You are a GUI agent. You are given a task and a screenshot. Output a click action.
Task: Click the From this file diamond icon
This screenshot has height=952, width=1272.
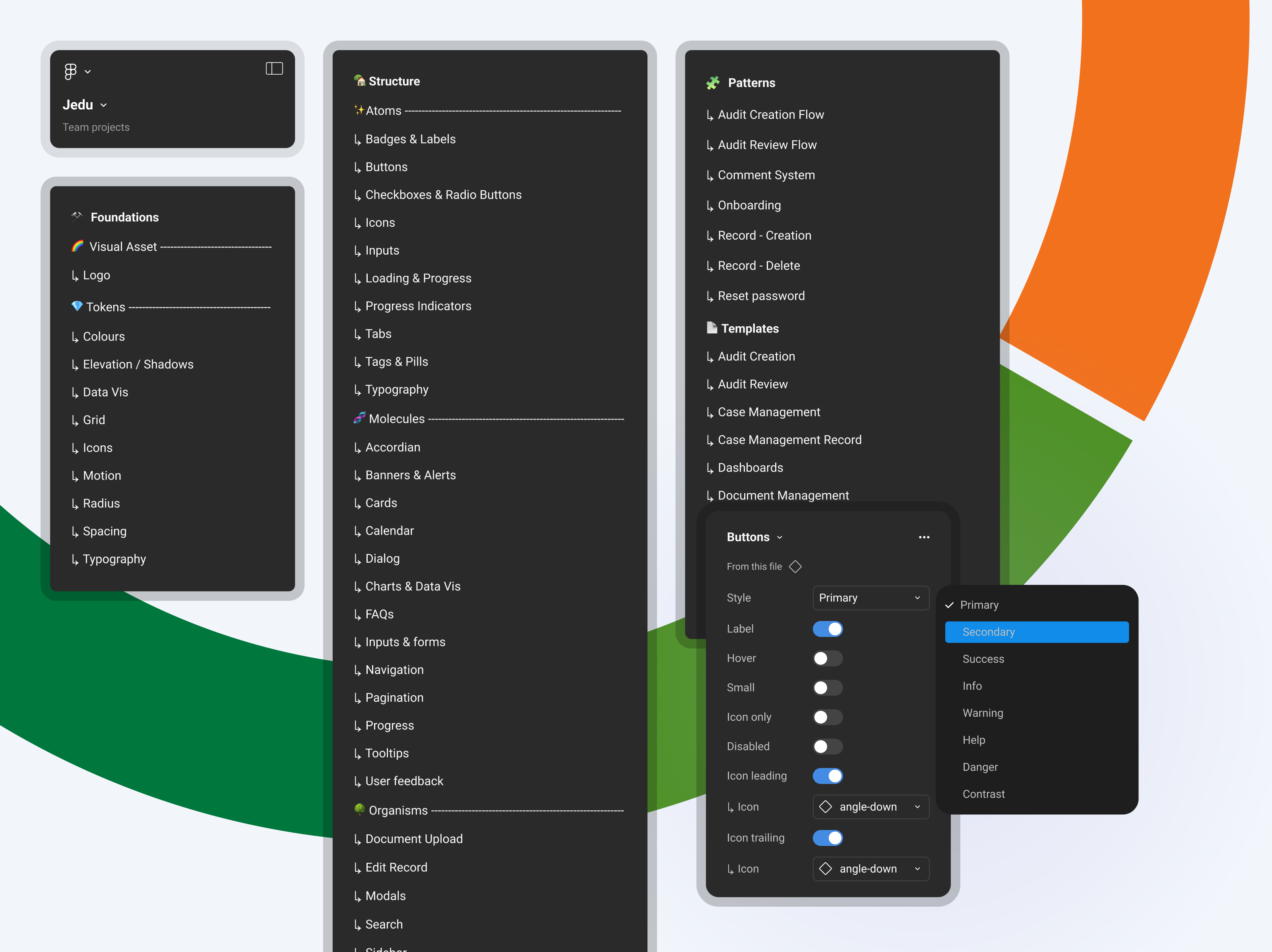click(795, 567)
